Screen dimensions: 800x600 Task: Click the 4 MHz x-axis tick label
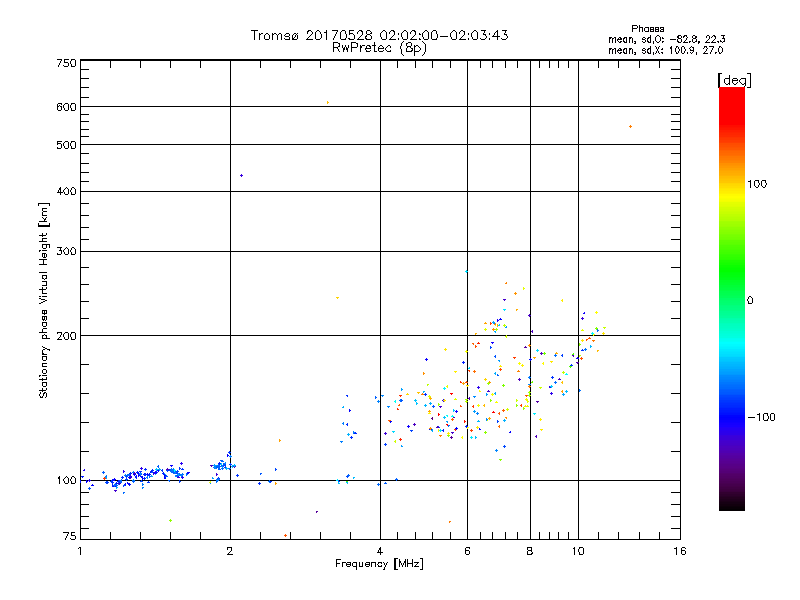click(x=380, y=551)
